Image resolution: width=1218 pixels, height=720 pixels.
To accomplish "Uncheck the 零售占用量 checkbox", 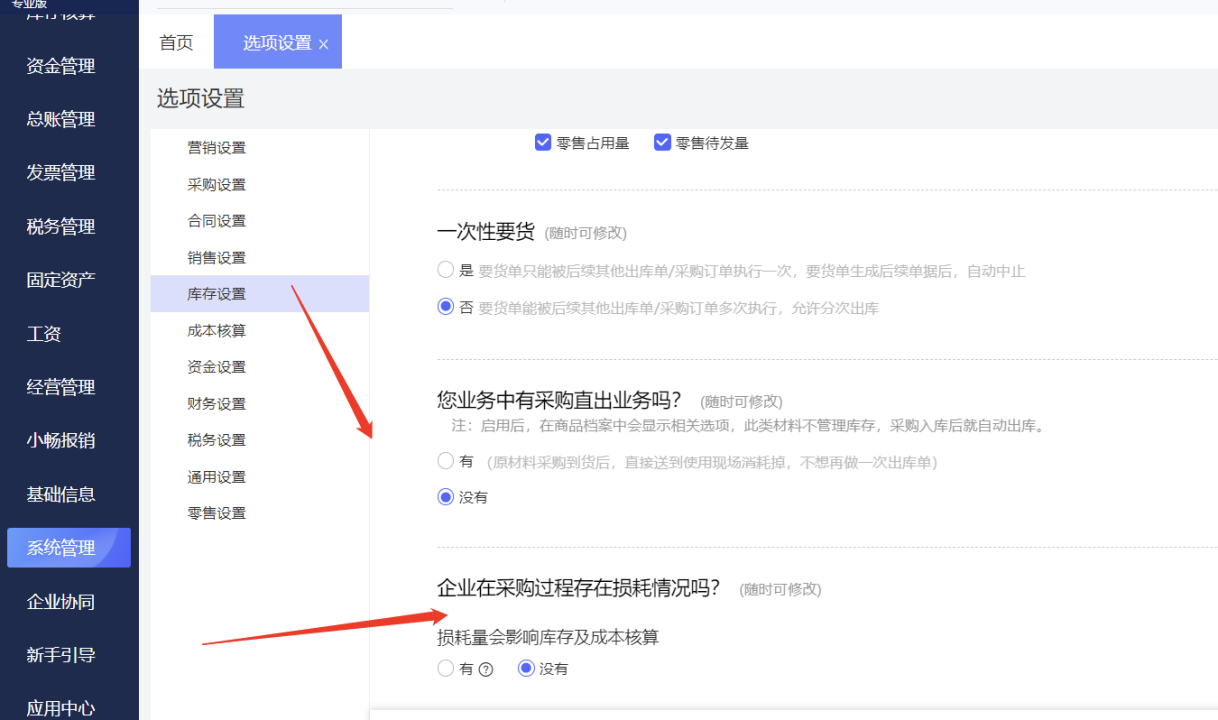I will (x=543, y=143).
